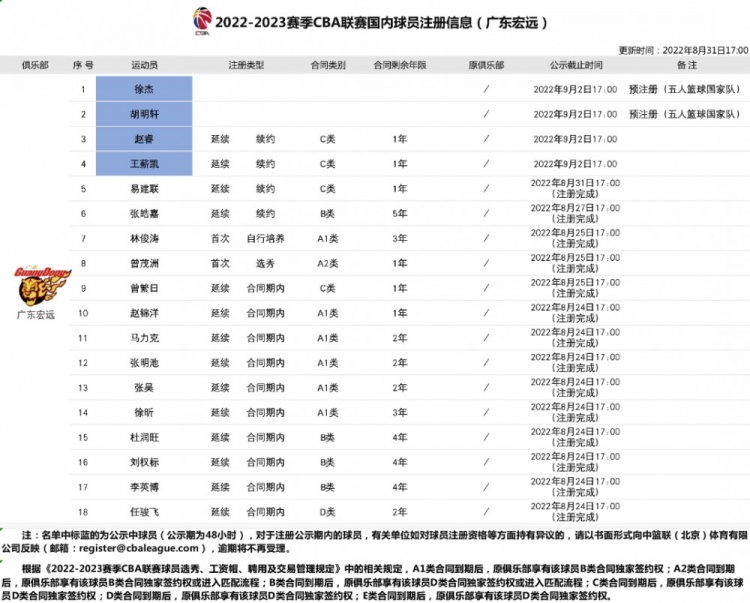Click the 5年 contract years cell

point(400,214)
